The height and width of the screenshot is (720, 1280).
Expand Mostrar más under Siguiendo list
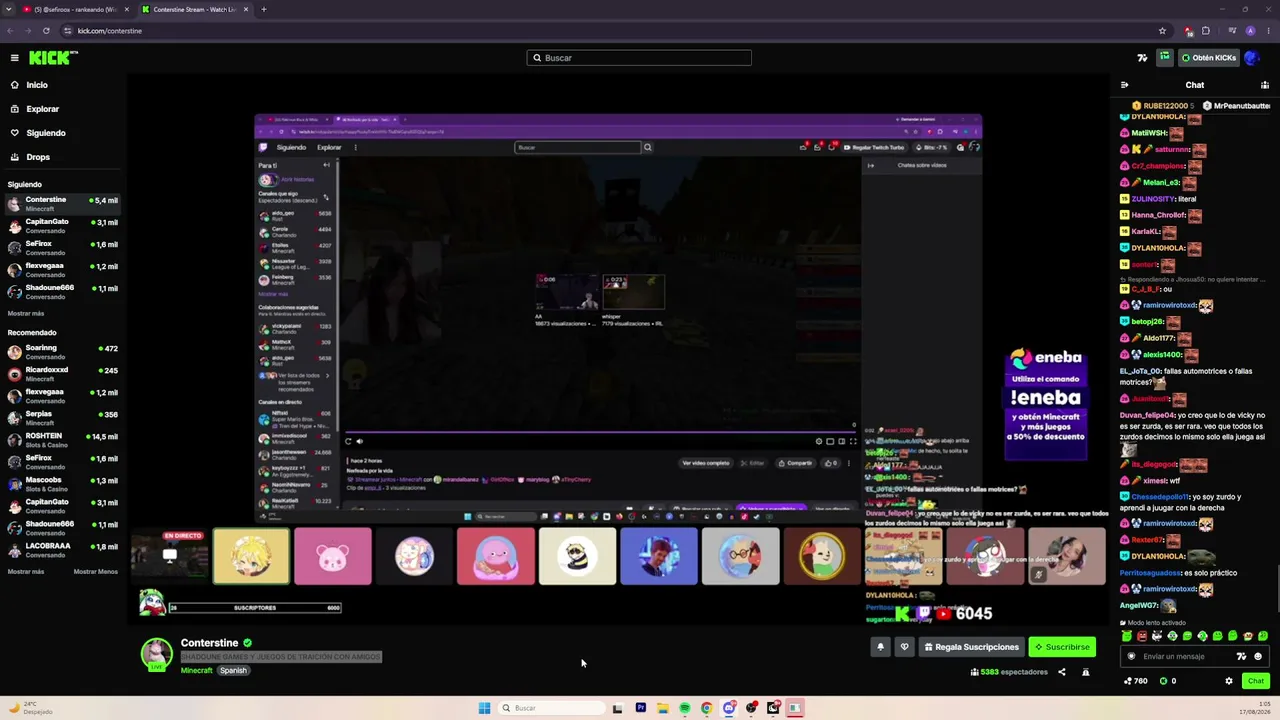26,314
